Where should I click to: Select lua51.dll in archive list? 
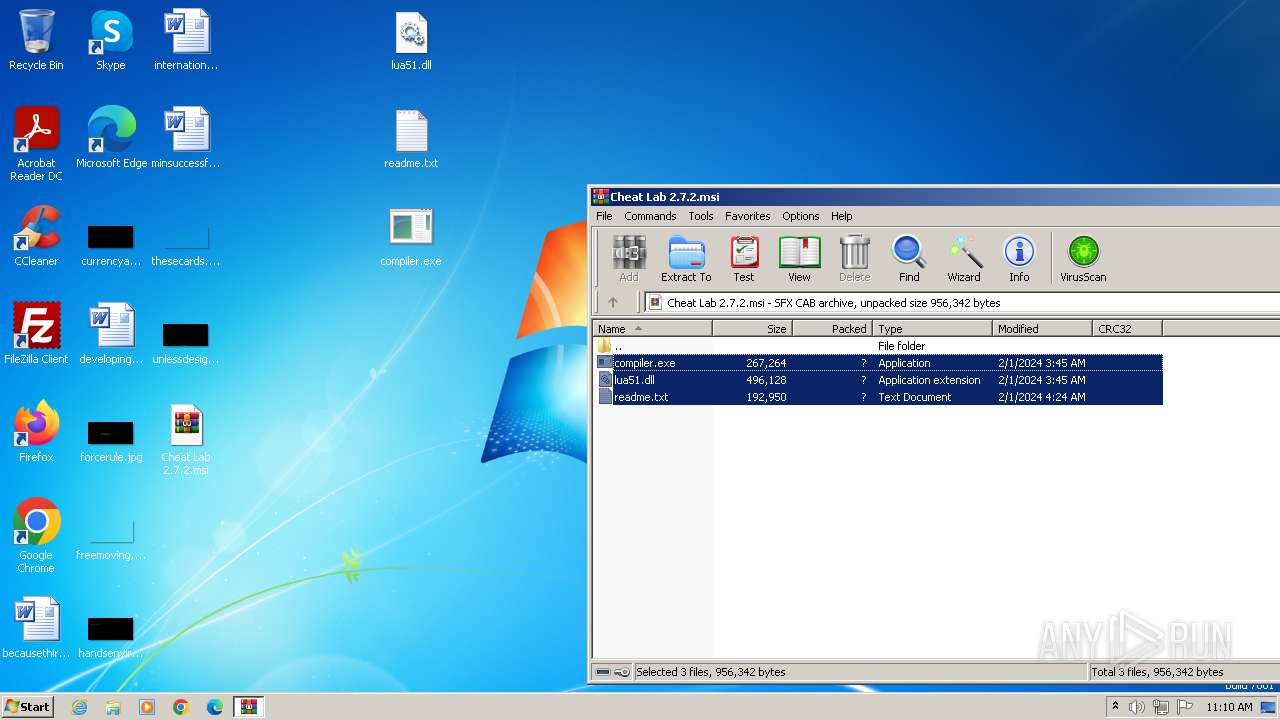pyautogui.click(x=879, y=380)
